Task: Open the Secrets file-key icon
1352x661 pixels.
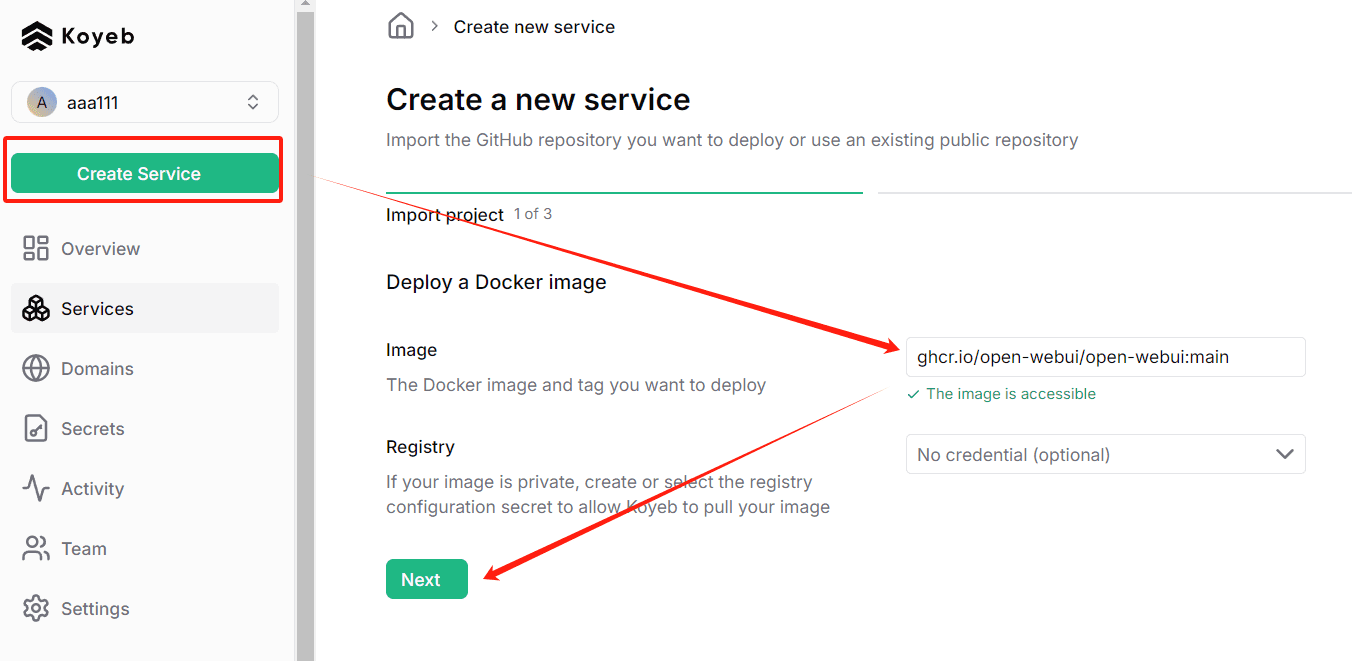Action: point(36,428)
